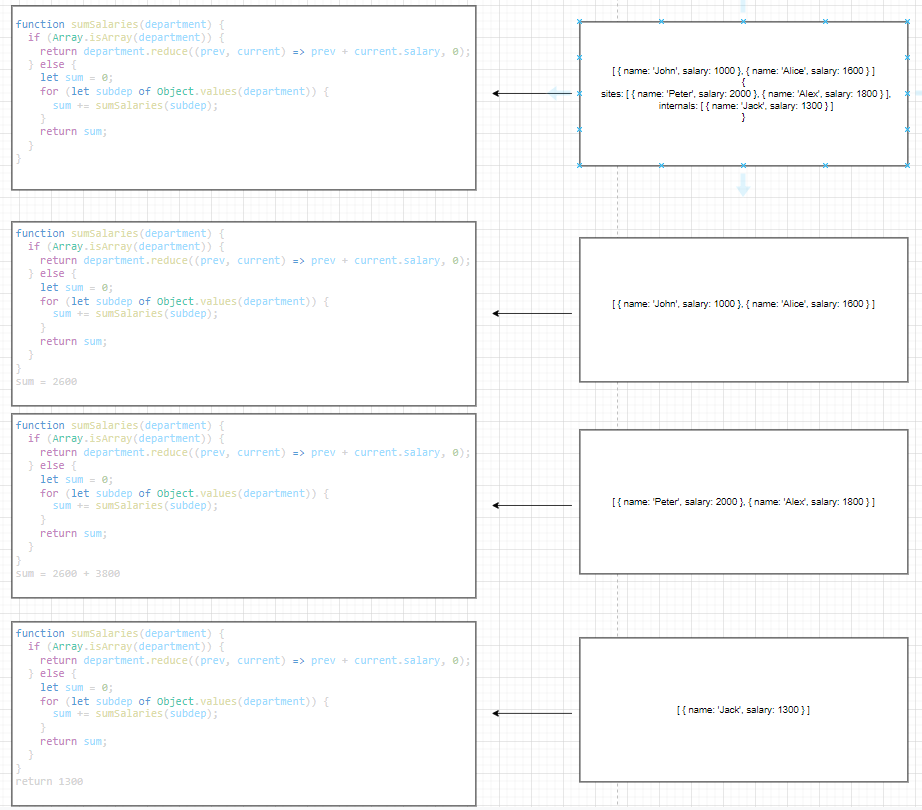Click the bottom-center connection point of the selected box
This screenshot has height=810, width=922.
coord(743,166)
